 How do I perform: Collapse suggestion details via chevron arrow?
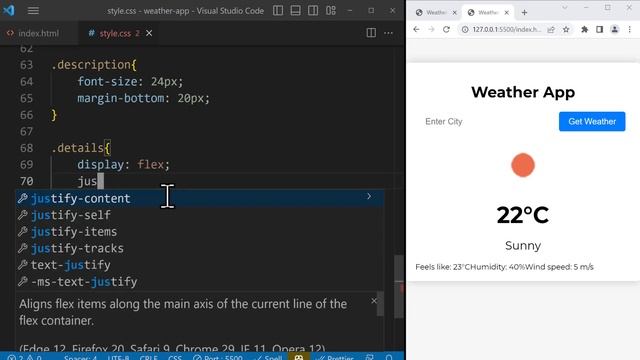[x=369, y=196]
